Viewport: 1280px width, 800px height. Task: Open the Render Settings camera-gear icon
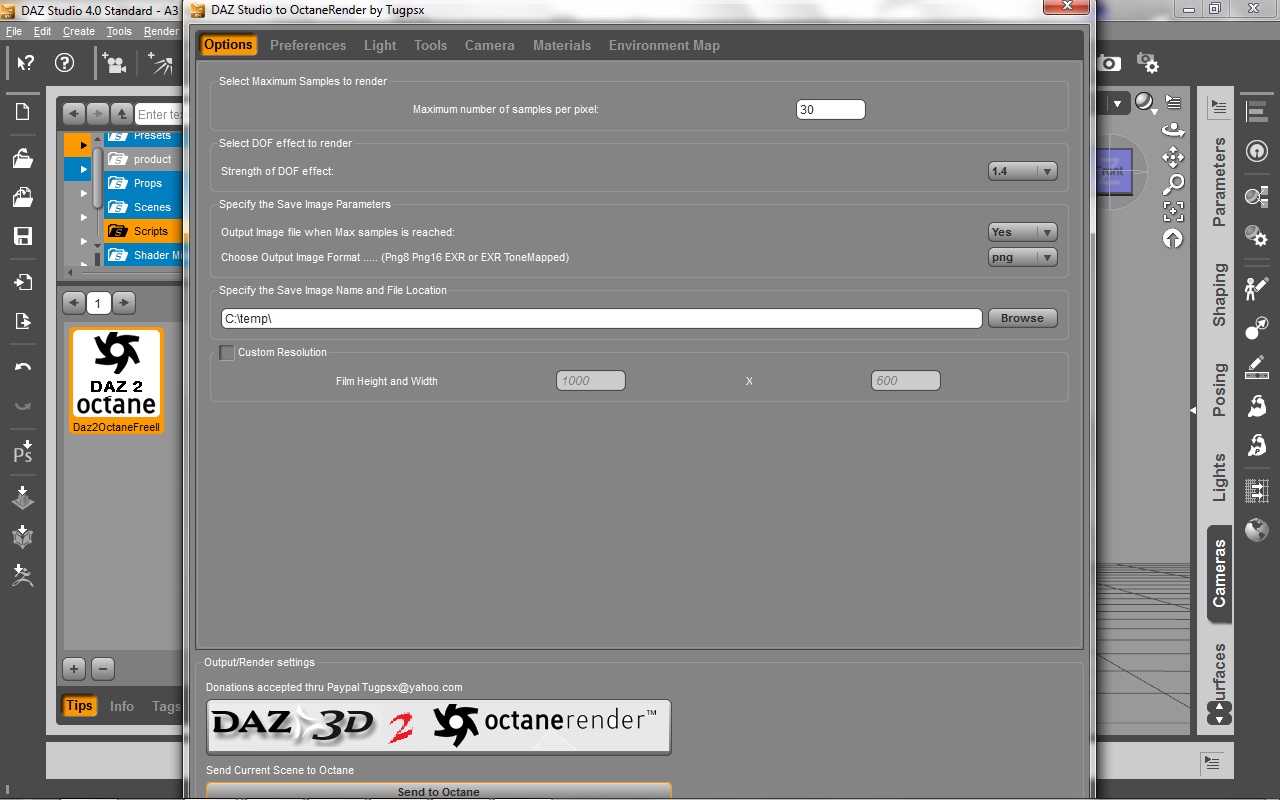1148,64
